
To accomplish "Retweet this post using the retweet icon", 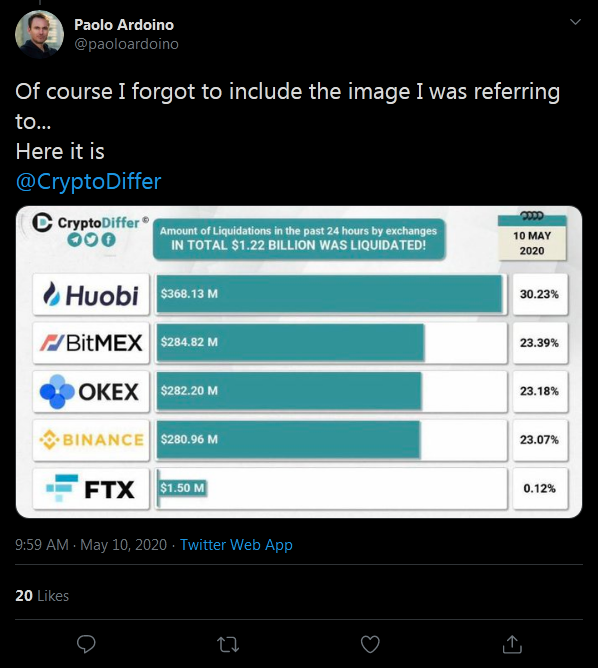I will pos(228,645).
